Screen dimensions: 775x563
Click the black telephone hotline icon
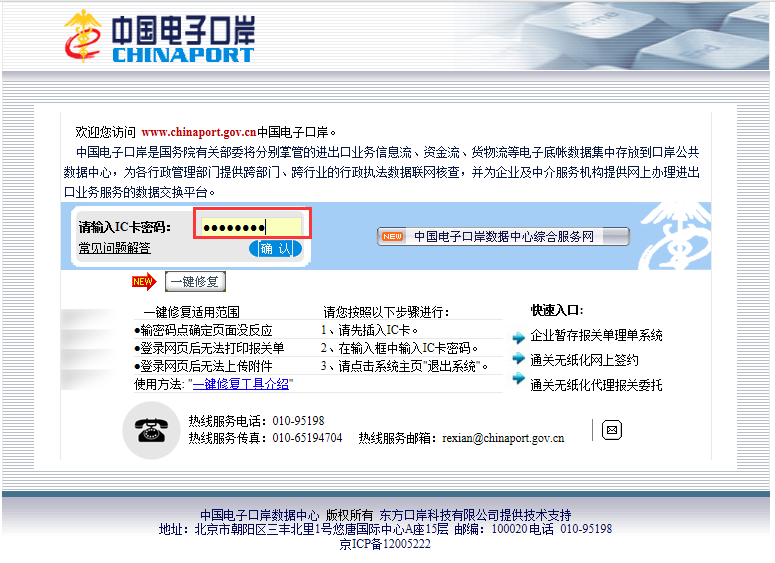click(x=151, y=431)
